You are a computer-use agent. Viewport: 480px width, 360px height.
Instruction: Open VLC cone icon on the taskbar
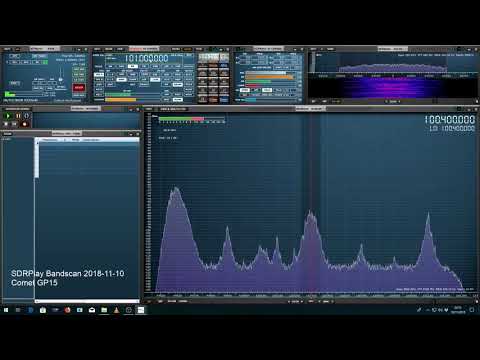pos(116,310)
